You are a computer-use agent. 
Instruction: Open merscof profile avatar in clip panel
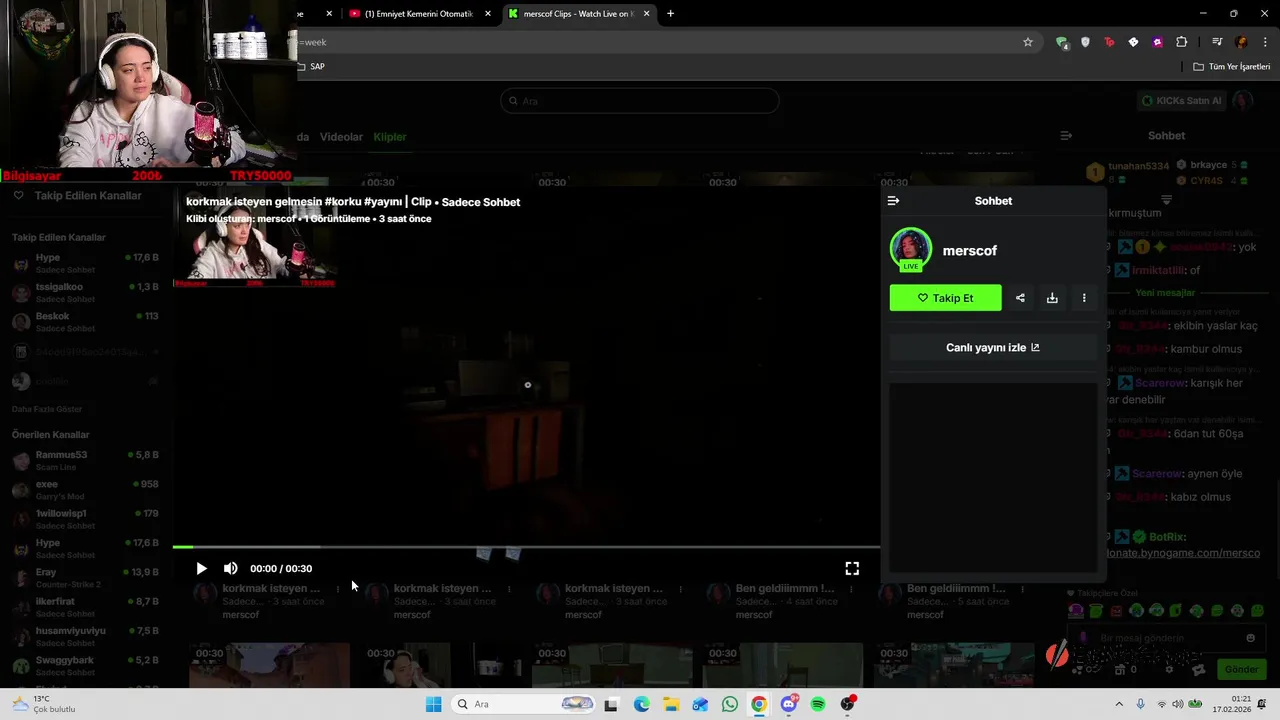tap(910, 250)
